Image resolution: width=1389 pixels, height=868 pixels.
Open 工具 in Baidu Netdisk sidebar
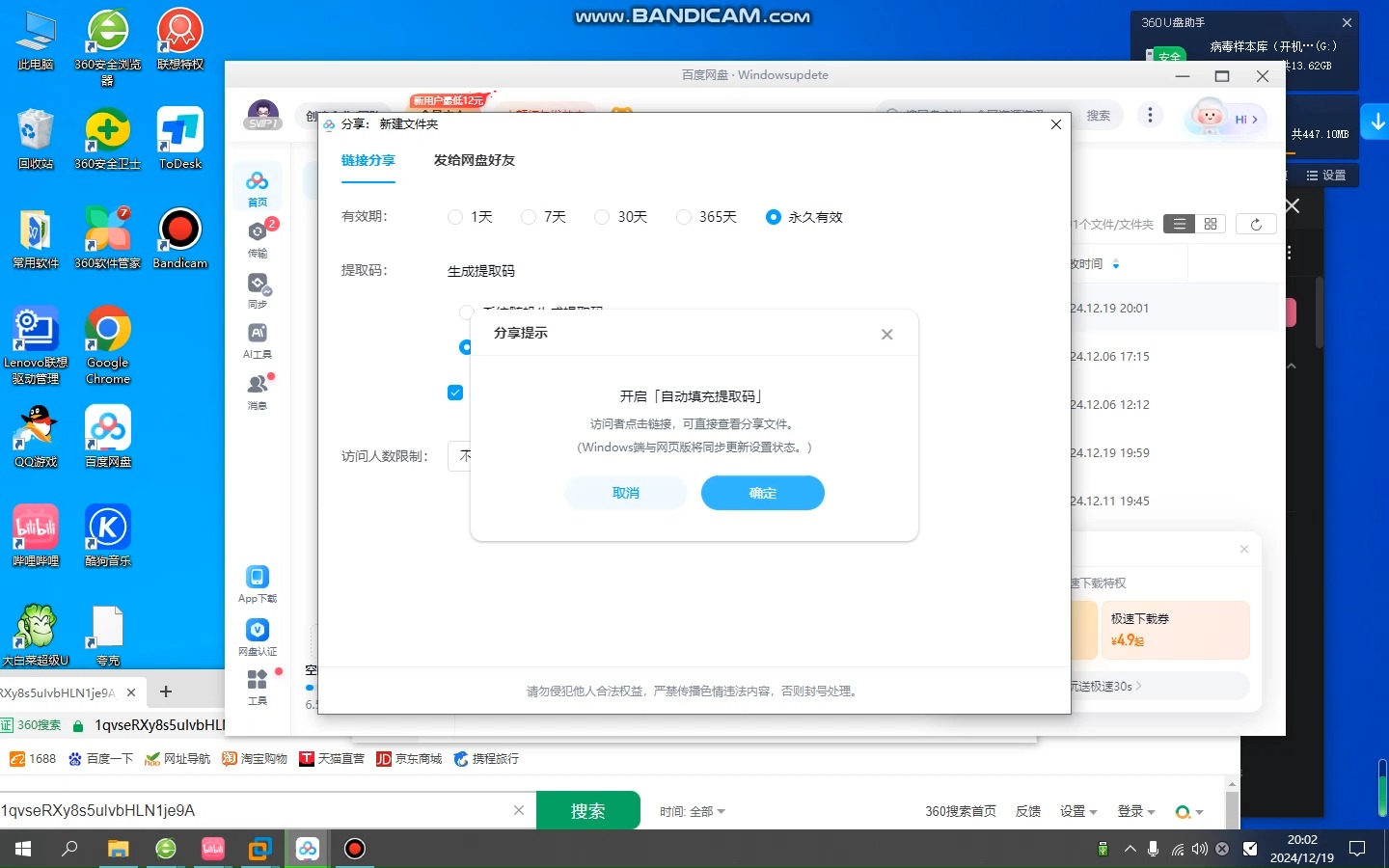pos(258,688)
